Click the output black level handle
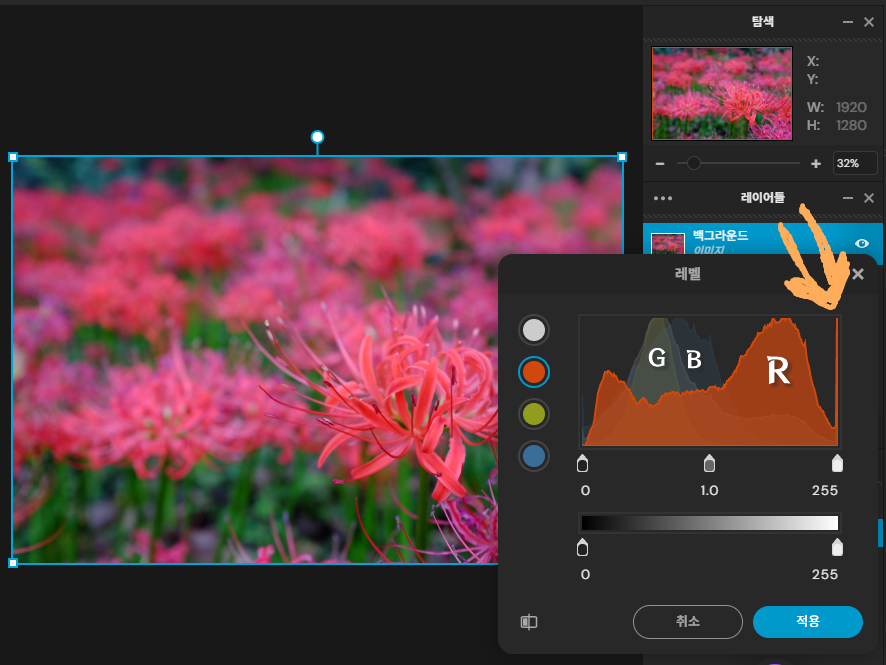Image resolution: width=886 pixels, height=665 pixels. coord(583,547)
